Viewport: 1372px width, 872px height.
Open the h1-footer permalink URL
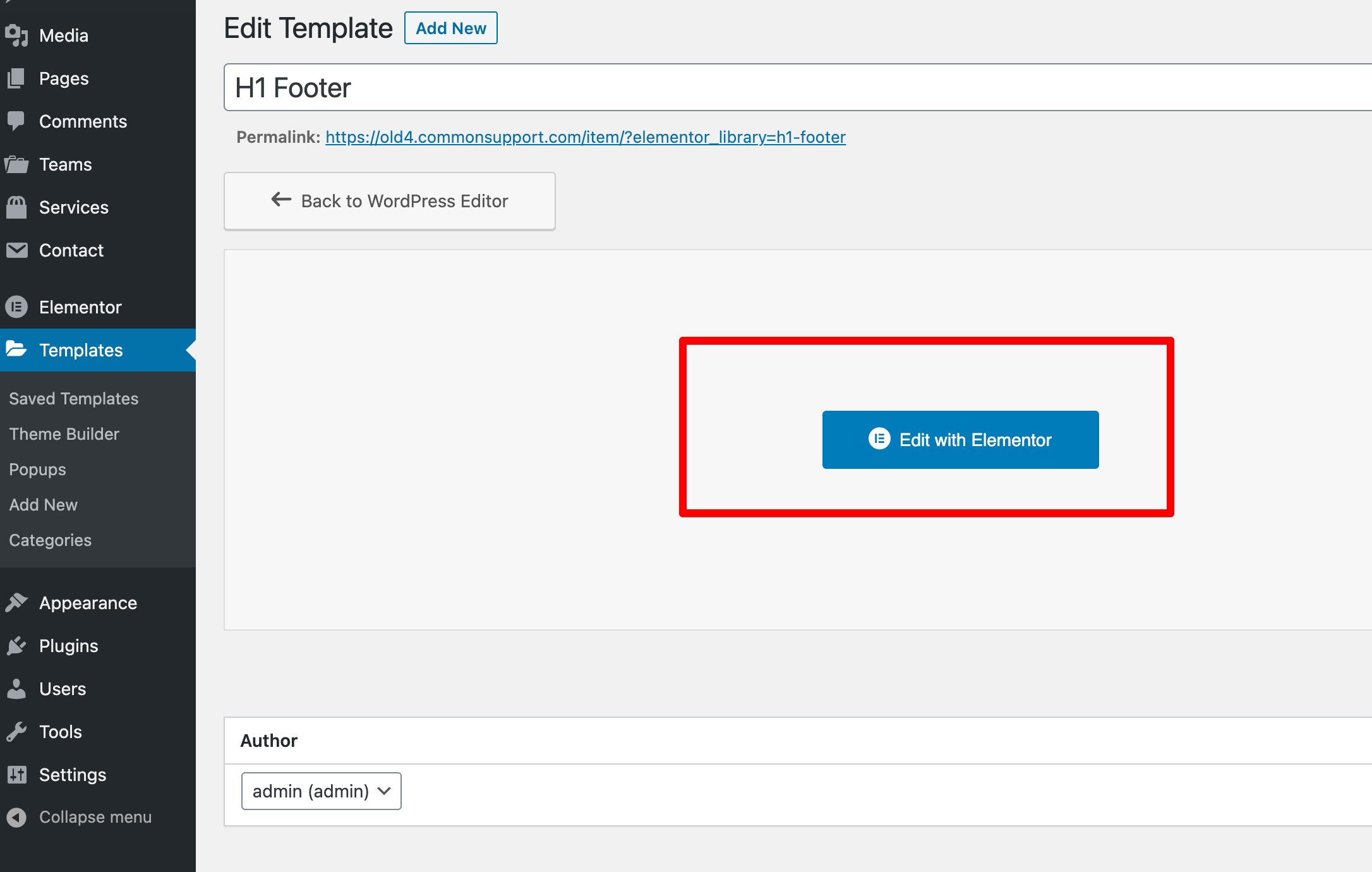(x=586, y=137)
